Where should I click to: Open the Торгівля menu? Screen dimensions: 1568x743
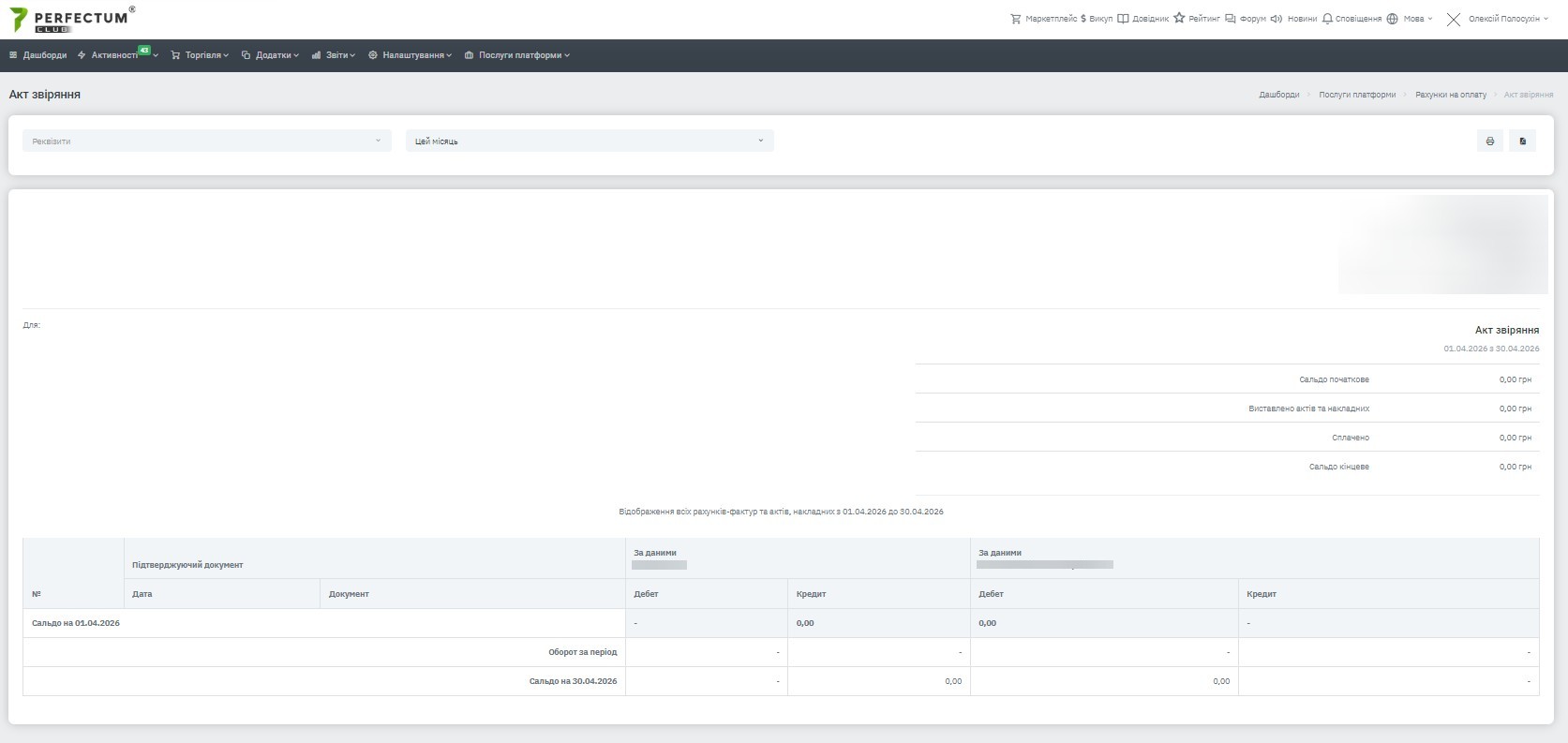(x=201, y=55)
